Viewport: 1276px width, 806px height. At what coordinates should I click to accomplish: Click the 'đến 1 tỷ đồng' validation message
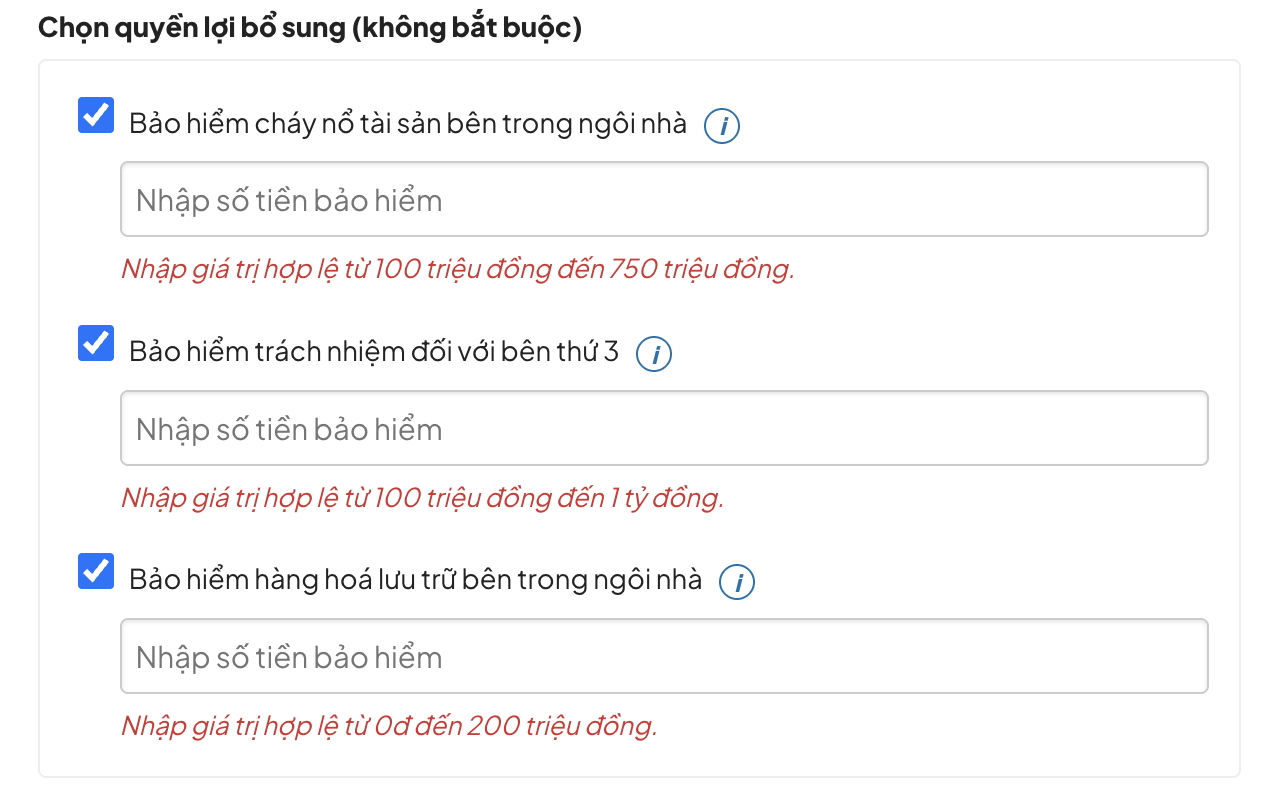422,497
